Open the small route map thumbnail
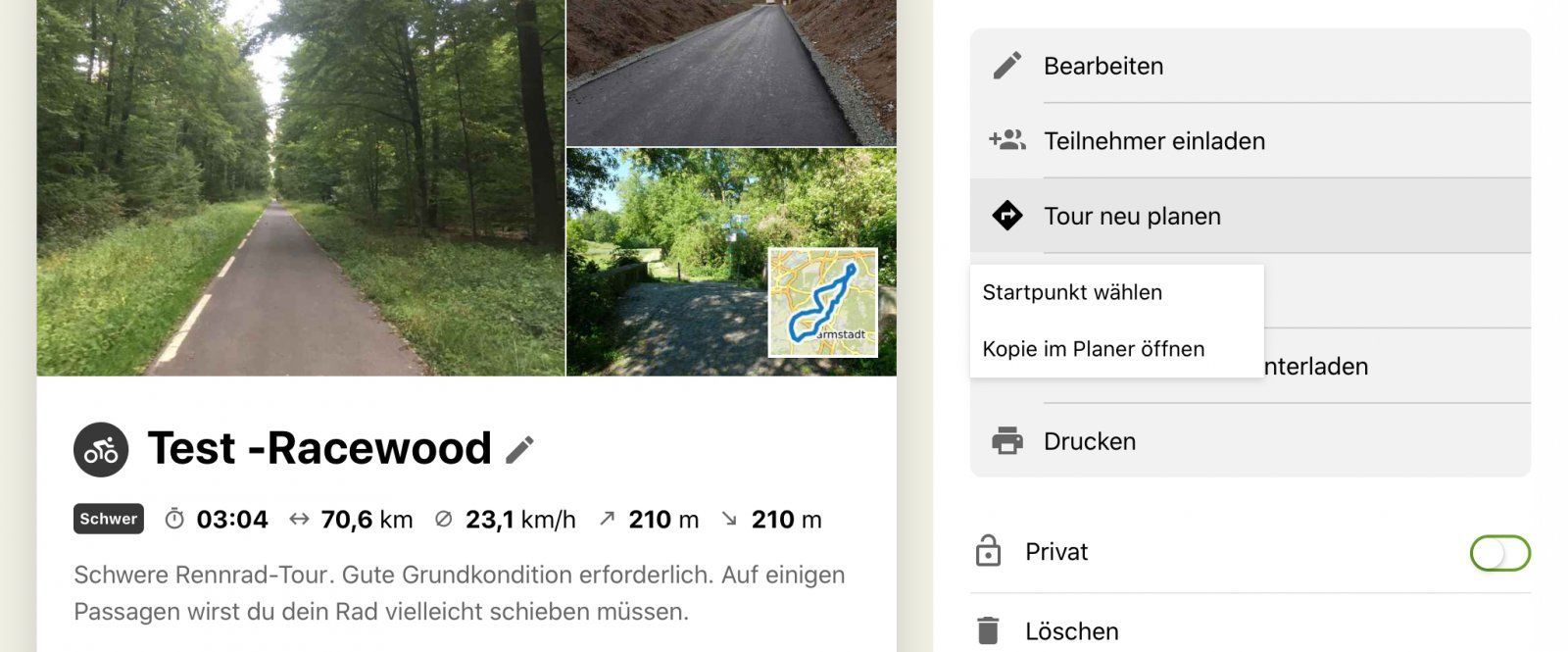Screen dimensions: 1568x652 [x=823, y=302]
